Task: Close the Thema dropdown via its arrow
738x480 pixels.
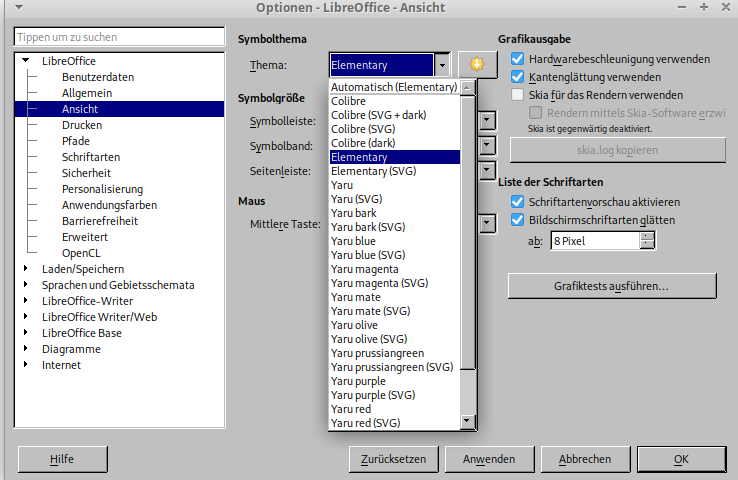Action: pos(442,65)
